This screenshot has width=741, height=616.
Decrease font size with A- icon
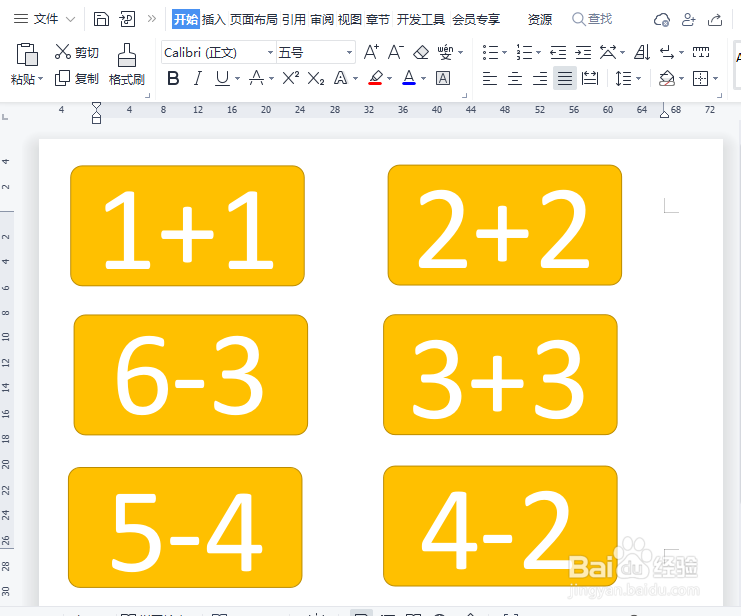(396, 52)
